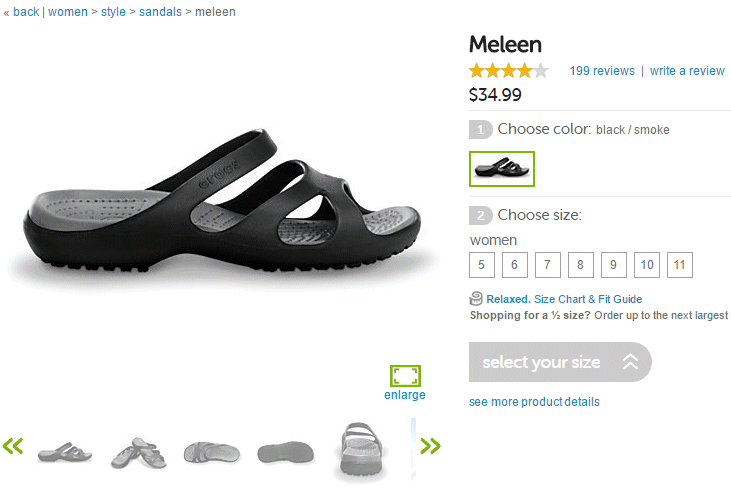Open the 'style' breadcrumb link
This screenshot has width=731, height=492.
pyautogui.click(x=113, y=12)
